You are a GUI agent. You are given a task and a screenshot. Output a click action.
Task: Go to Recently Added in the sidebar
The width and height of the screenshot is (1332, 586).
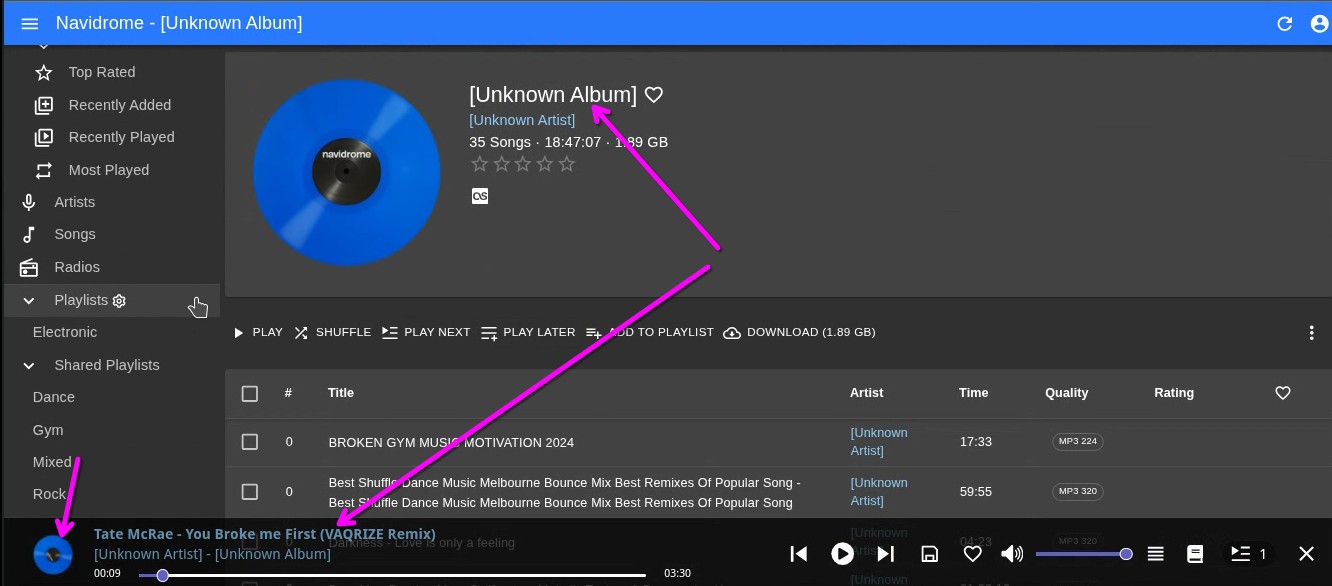pyautogui.click(x=119, y=105)
